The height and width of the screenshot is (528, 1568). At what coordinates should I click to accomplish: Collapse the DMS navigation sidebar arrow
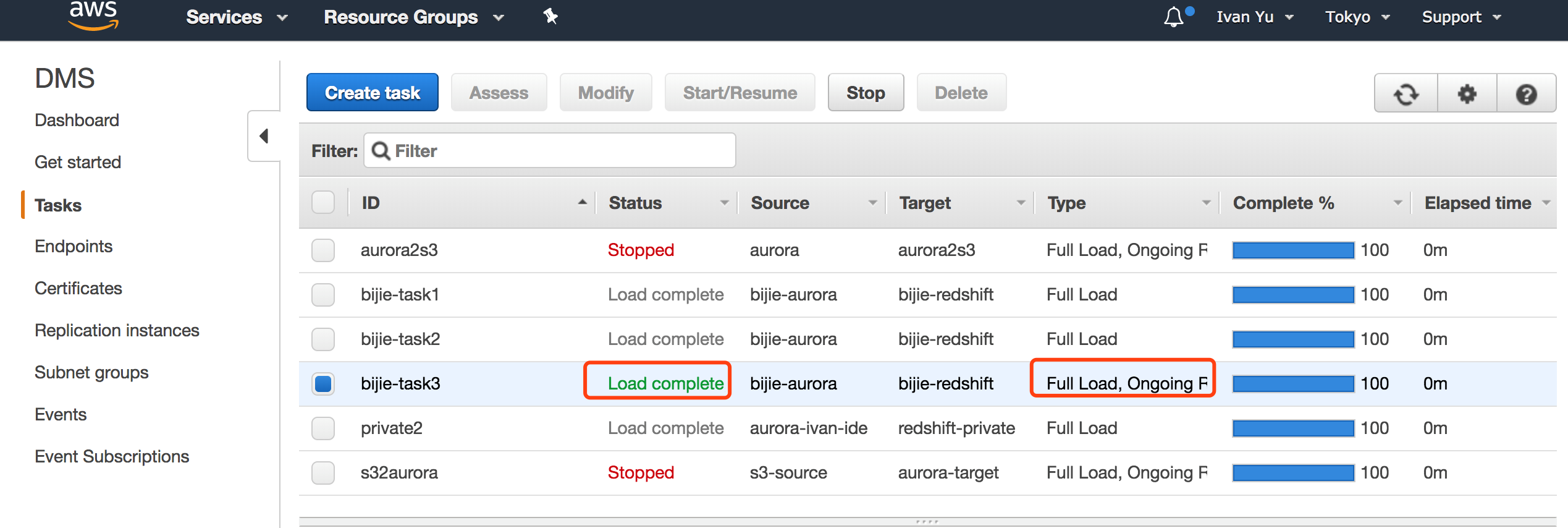coord(264,136)
